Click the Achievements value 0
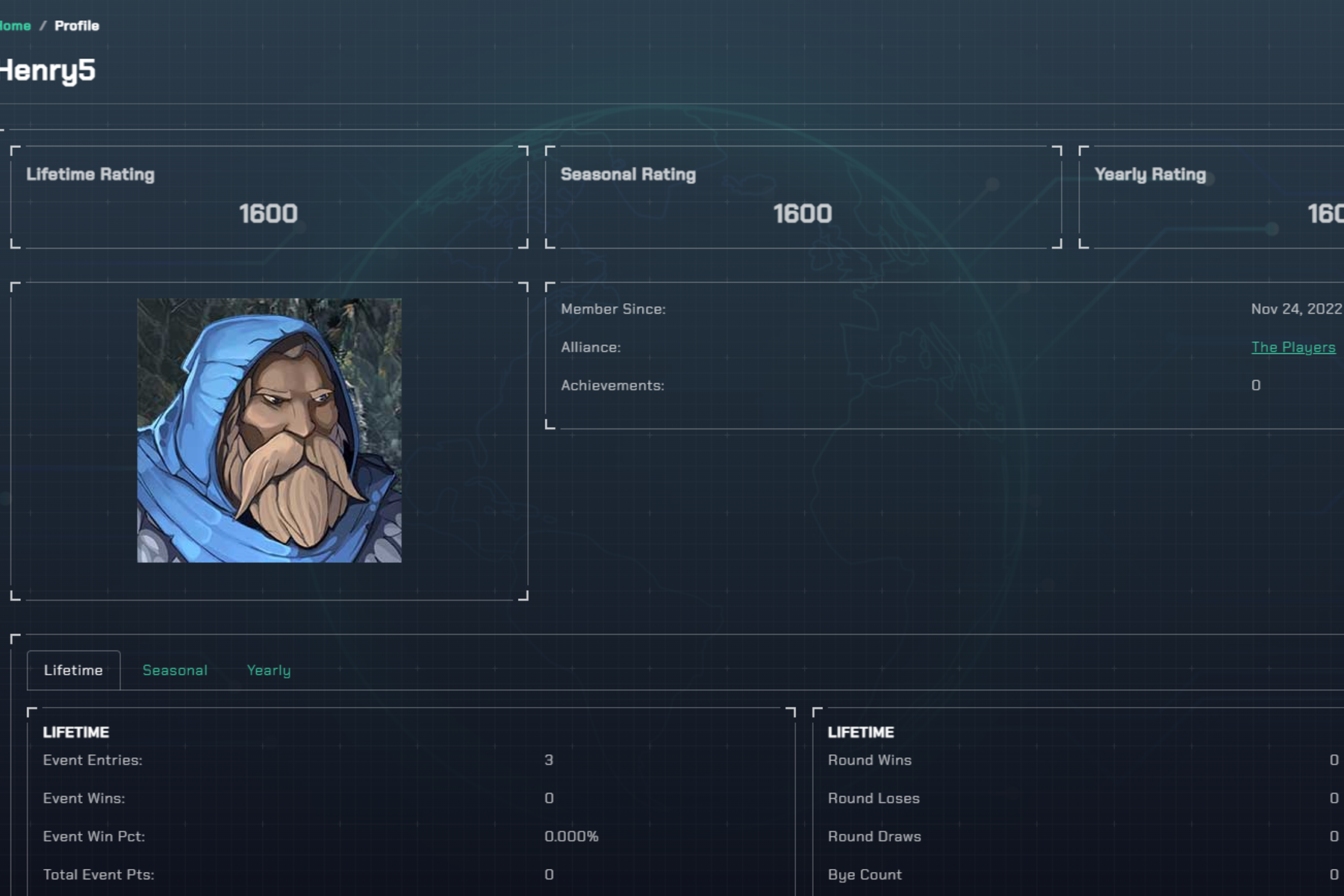Image resolution: width=1344 pixels, height=896 pixels. click(x=1256, y=385)
